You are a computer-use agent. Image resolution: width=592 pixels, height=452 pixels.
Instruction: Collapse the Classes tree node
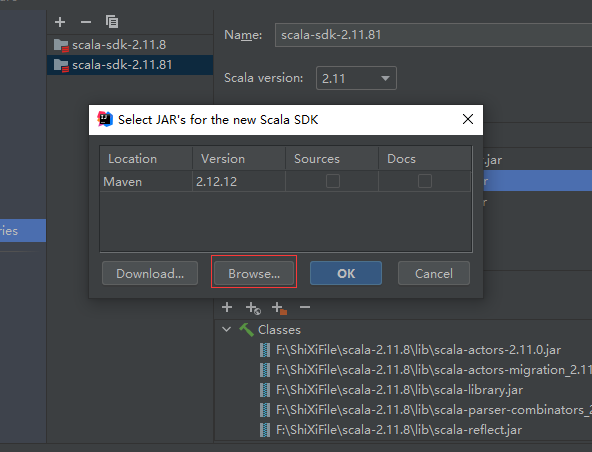(x=227, y=329)
